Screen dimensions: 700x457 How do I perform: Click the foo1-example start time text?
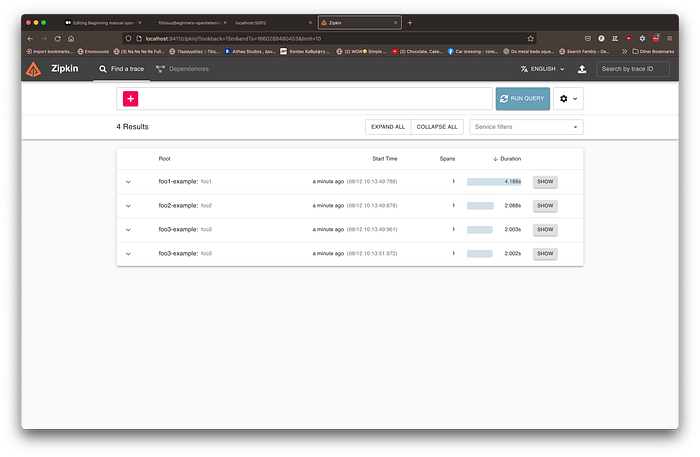pyautogui.click(x=354, y=182)
